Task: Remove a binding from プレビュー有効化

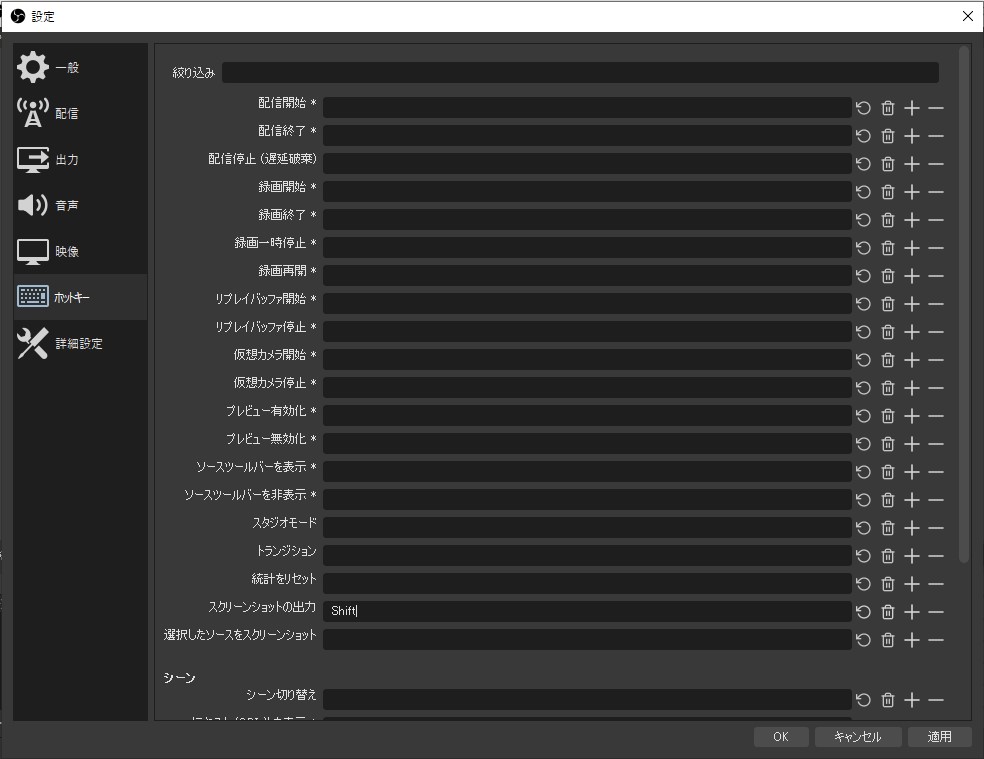Action: (936, 416)
